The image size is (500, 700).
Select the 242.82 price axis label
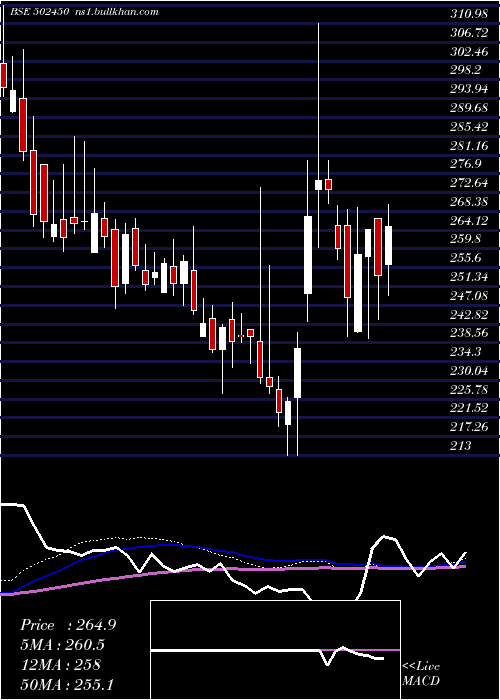(x=469, y=314)
